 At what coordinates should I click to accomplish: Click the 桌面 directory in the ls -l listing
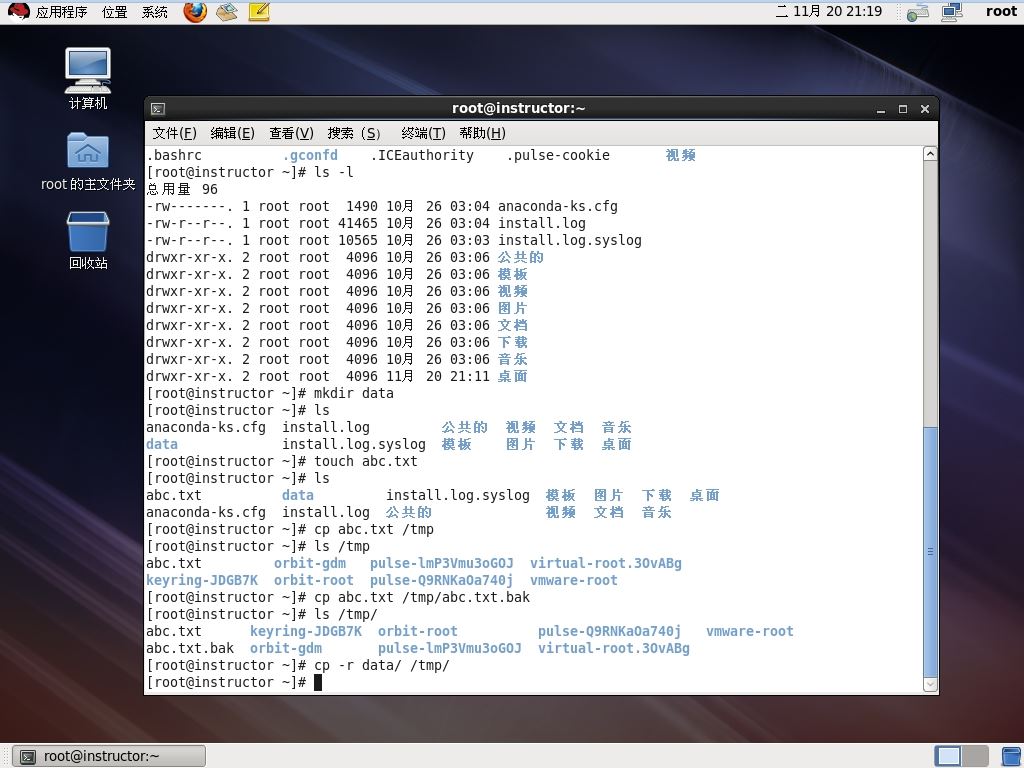513,376
